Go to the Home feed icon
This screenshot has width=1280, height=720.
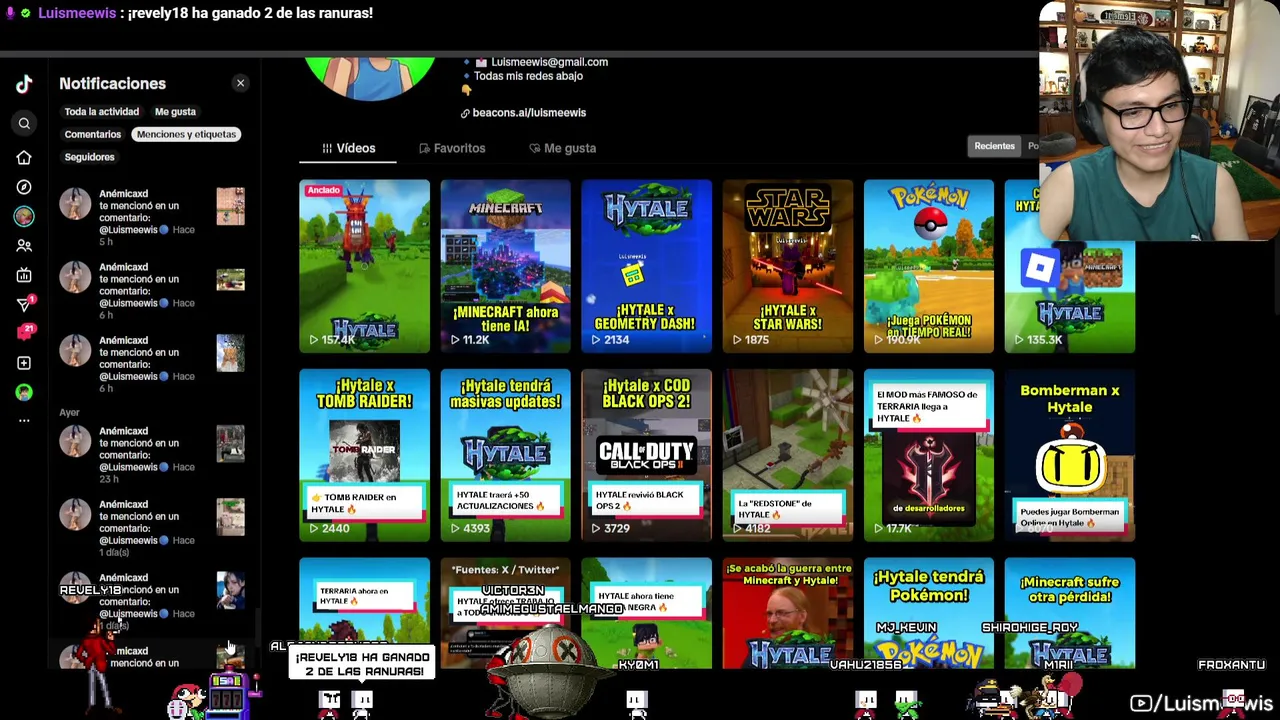point(24,158)
